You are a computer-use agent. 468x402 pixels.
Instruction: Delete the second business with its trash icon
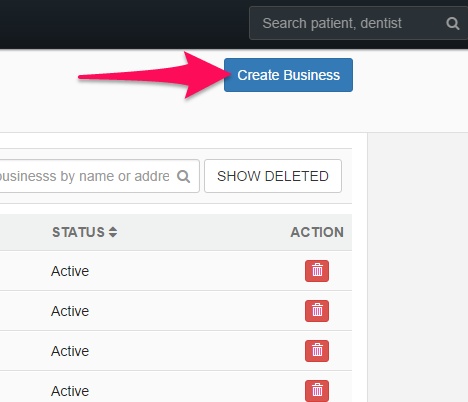click(x=317, y=311)
